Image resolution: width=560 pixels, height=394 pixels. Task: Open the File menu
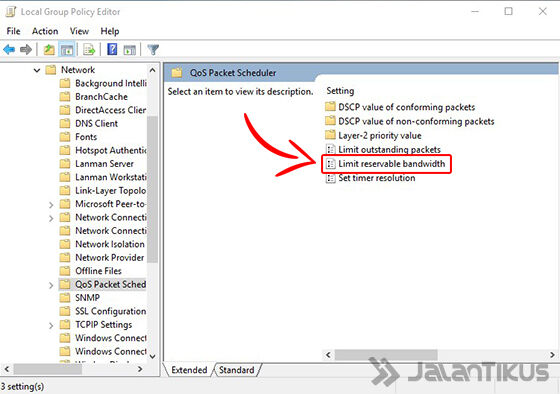14,31
